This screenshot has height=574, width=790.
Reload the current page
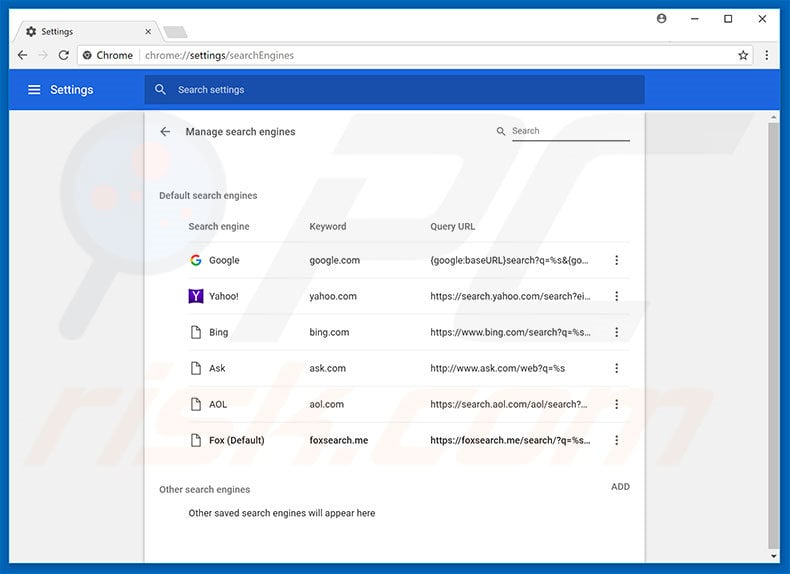[x=63, y=55]
